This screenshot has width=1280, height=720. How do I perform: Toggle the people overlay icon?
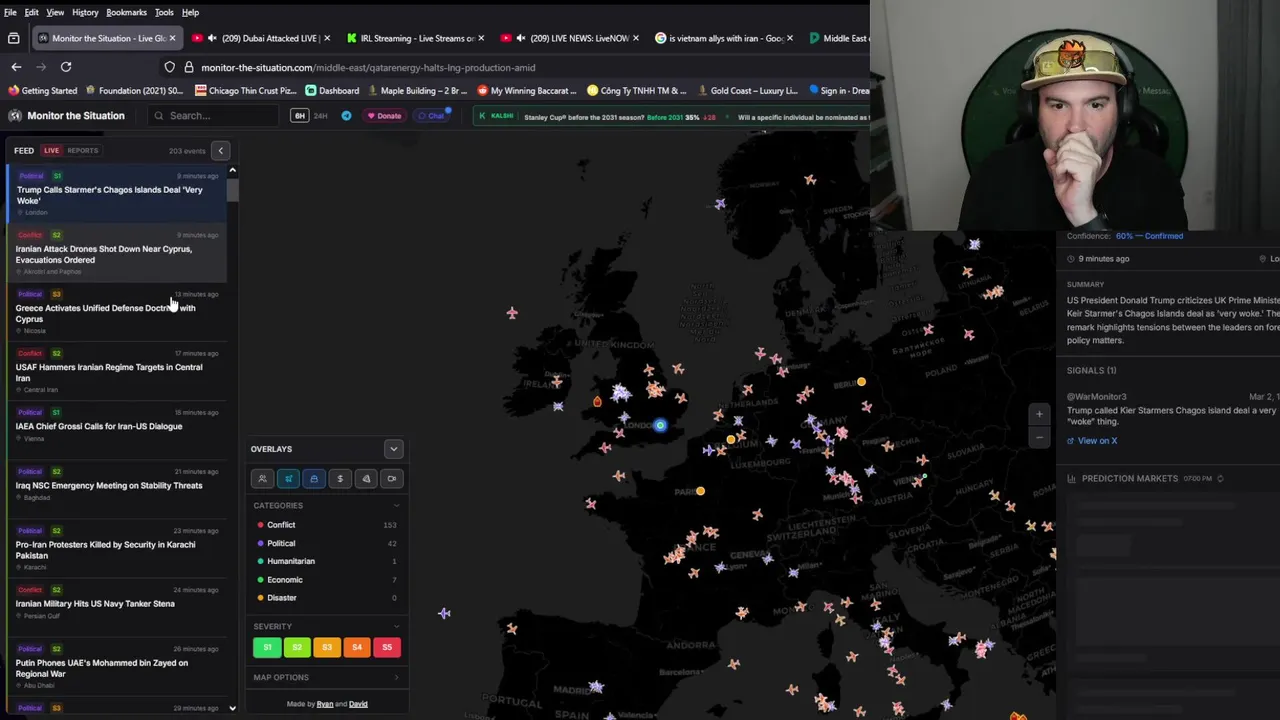[x=262, y=479]
